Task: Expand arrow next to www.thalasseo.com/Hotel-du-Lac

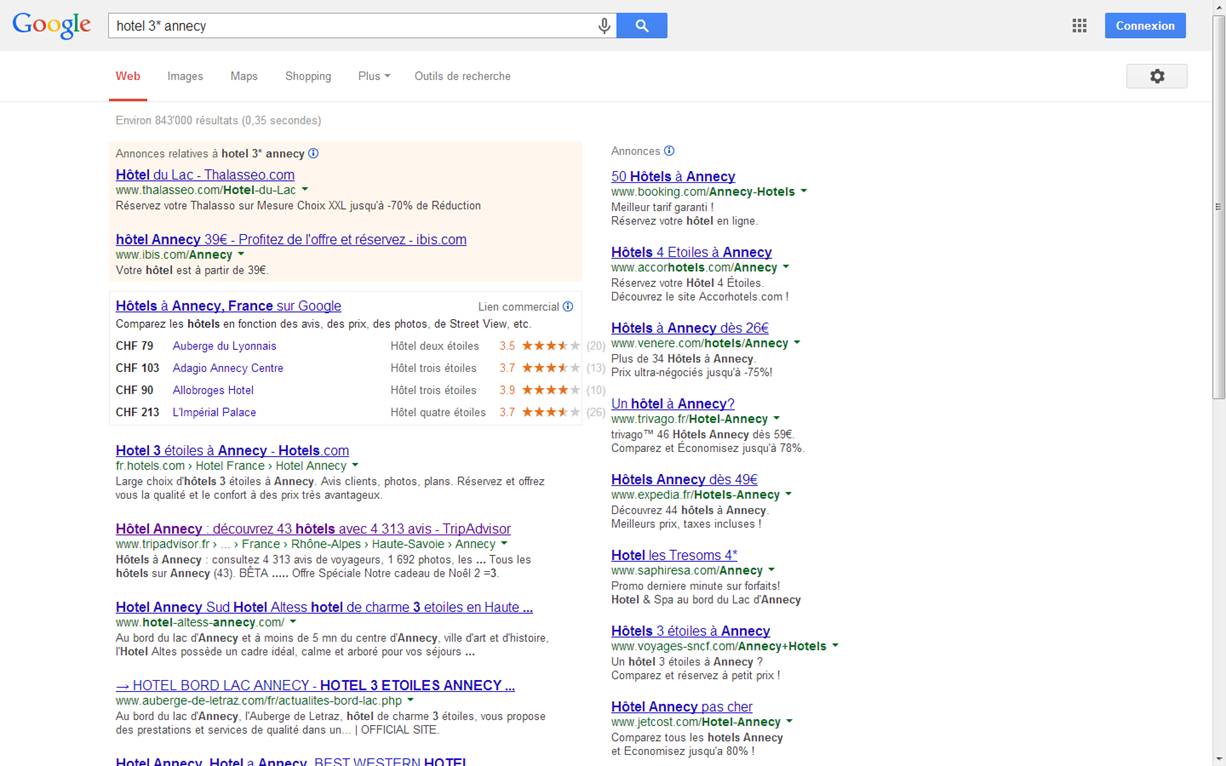Action: pyautogui.click(x=305, y=189)
